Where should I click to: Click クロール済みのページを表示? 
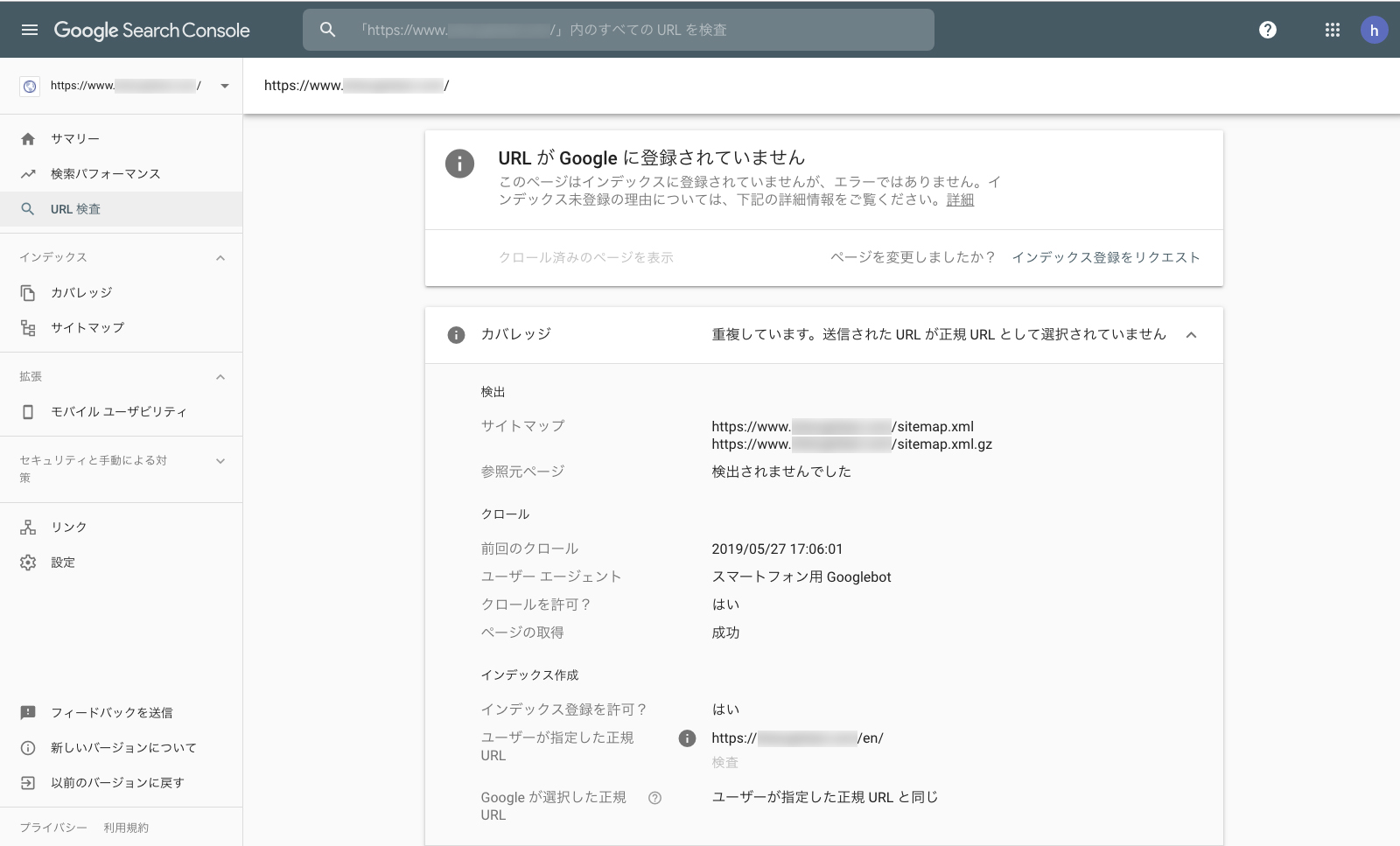point(586,258)
